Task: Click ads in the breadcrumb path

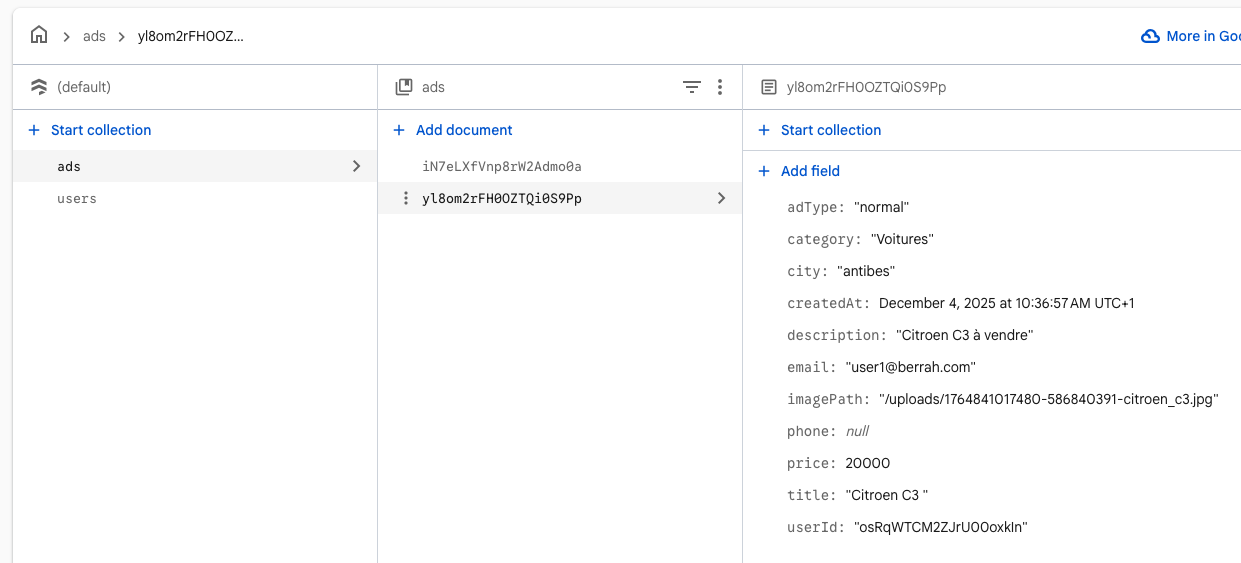Action: [94, 36]
